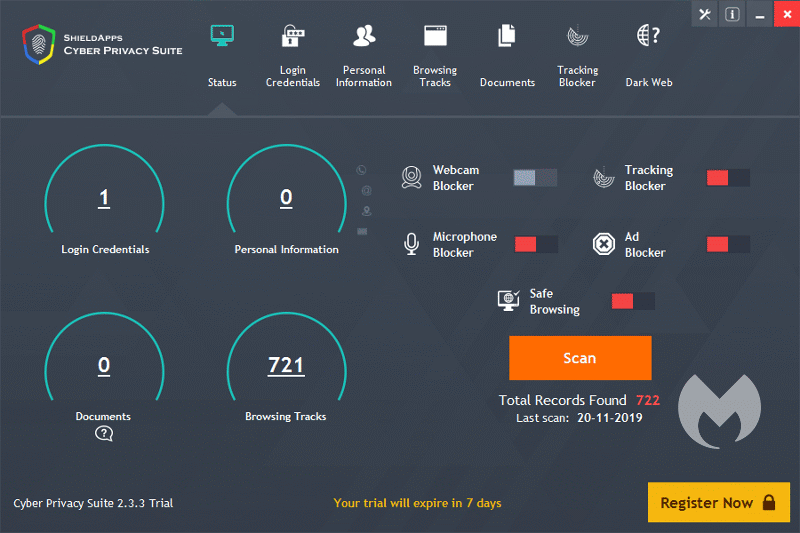Open the Login Credentials padlock icon
Image resolution: width=800 pixels, height=533 pixels.
point(293,36)
